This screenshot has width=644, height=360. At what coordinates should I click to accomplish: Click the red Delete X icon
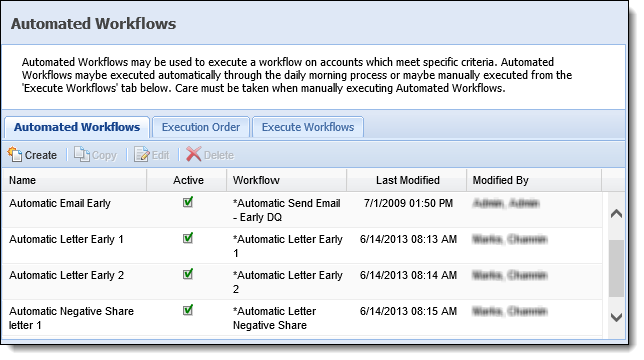[193, 154]
